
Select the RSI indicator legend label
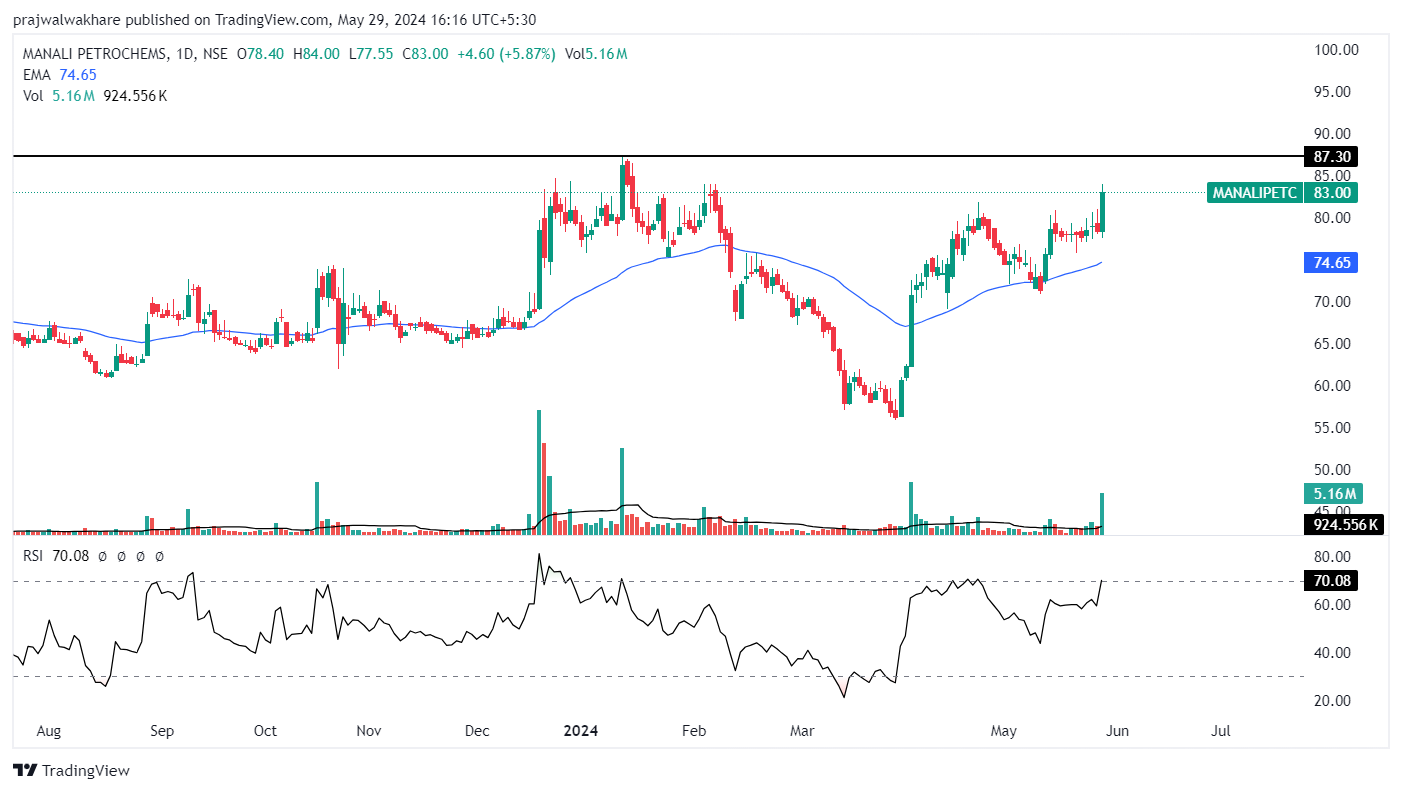tap(35, 556)
